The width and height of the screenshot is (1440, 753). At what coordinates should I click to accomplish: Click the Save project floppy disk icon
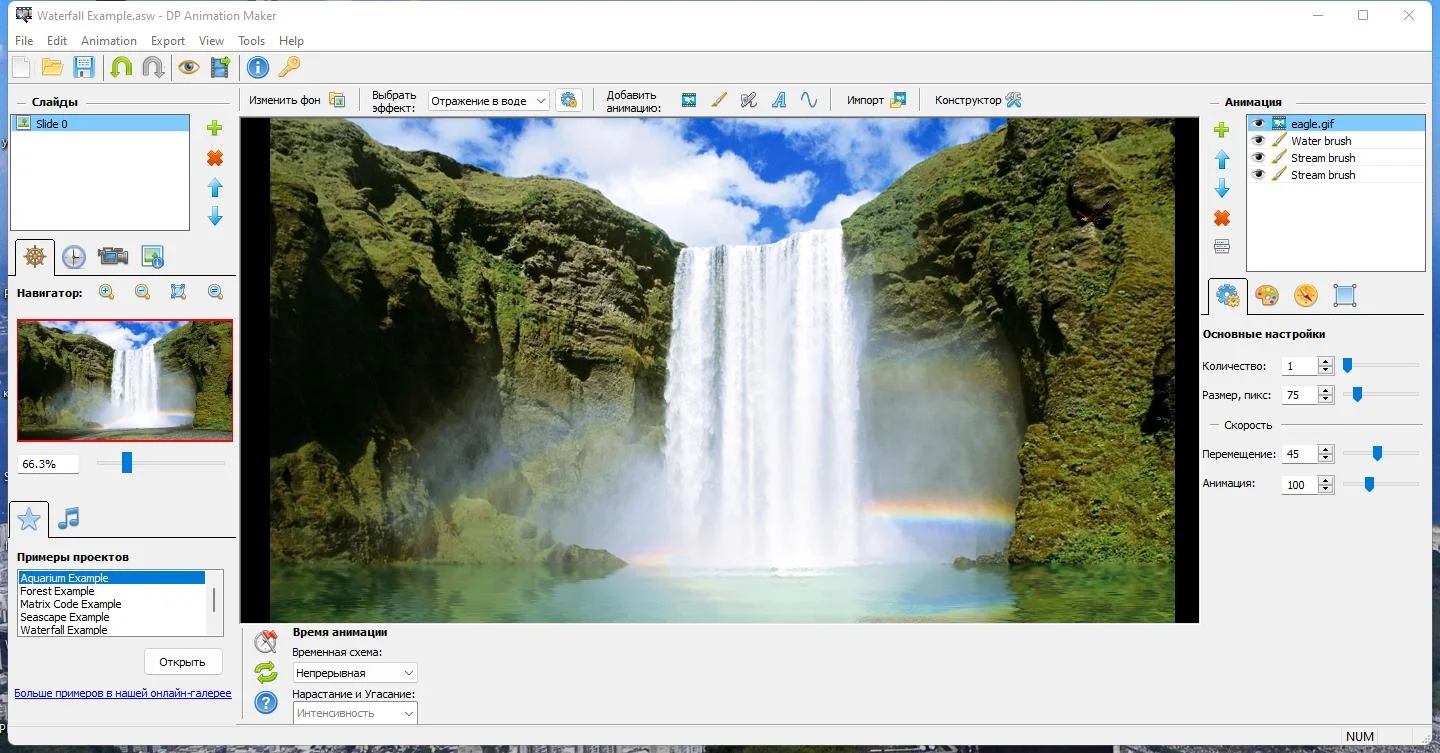(84, 67)
